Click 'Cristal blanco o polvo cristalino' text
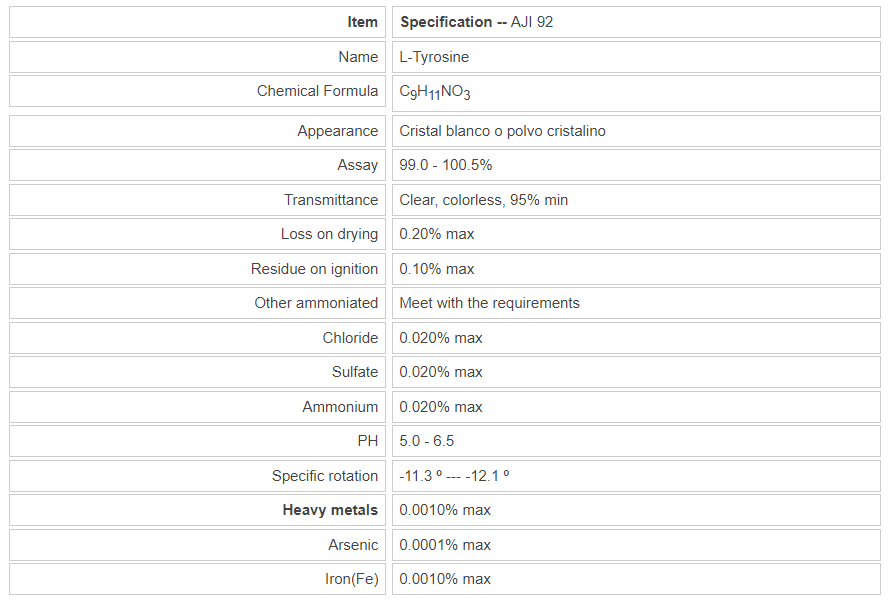 [x=502, y=131]
